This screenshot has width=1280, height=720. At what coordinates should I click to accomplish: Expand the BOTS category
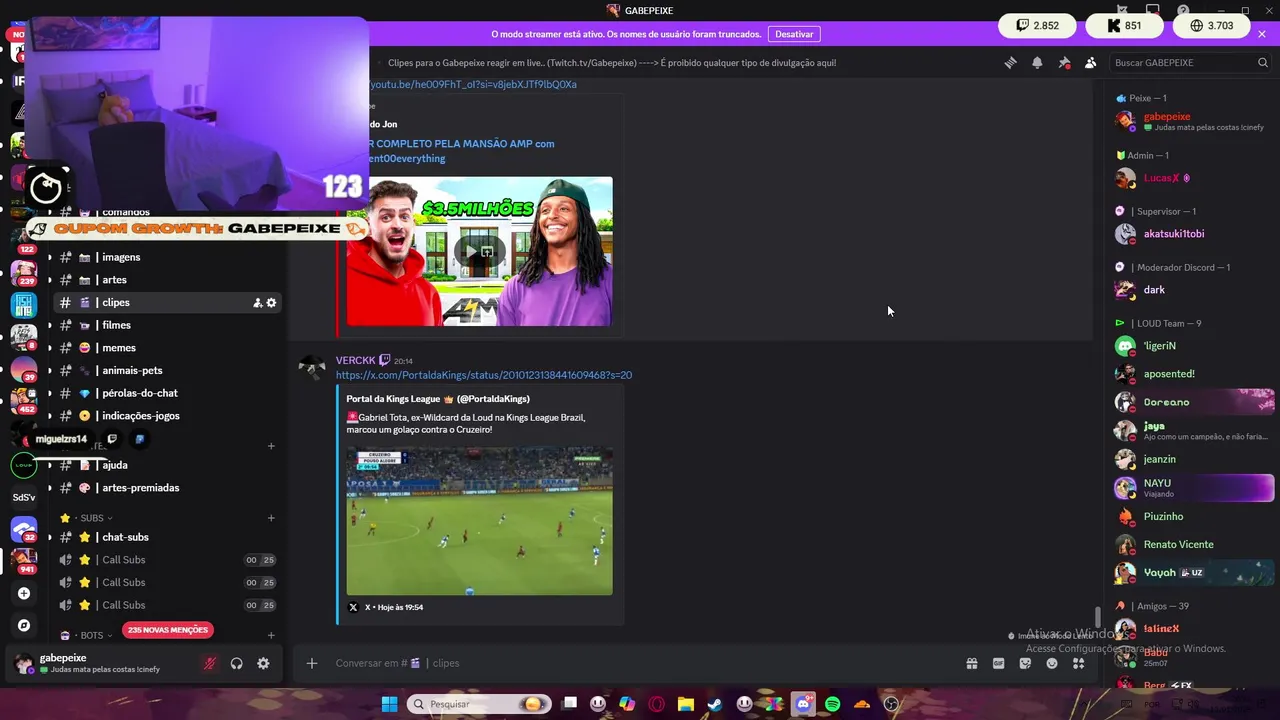[x=92, y=635]
